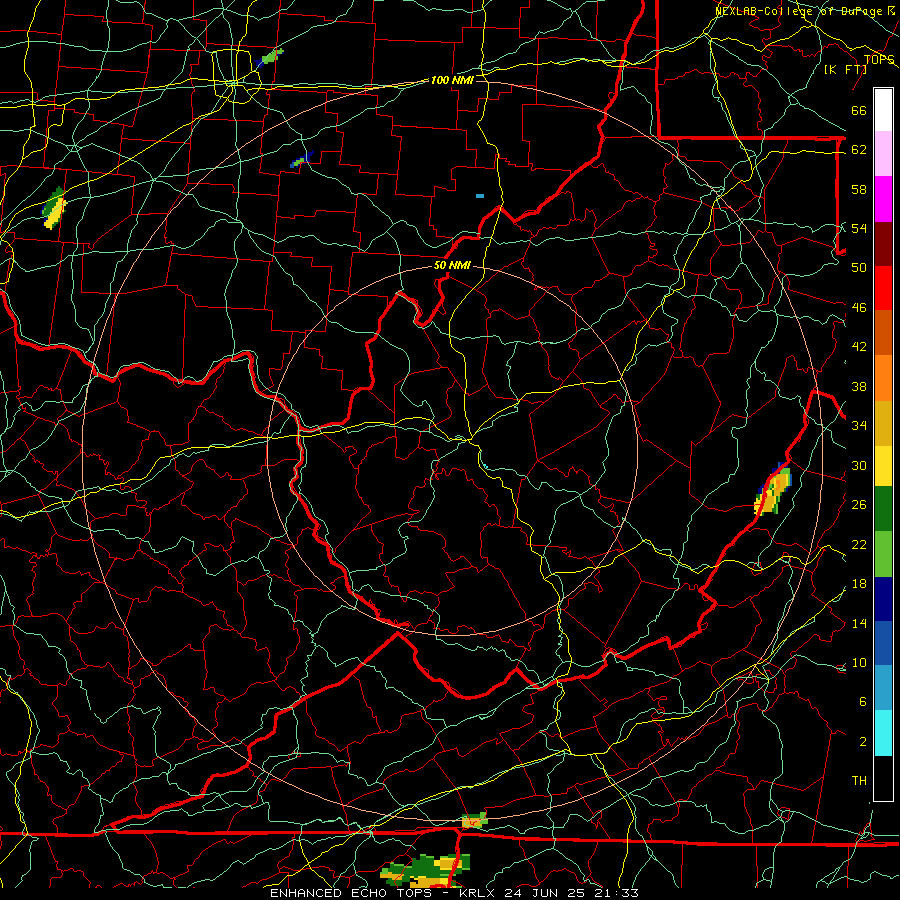Screen dimensions: 900x900
Task: Click the large green echo cluster at bottom
Action: pyautogui.click(x=426, y=871)
